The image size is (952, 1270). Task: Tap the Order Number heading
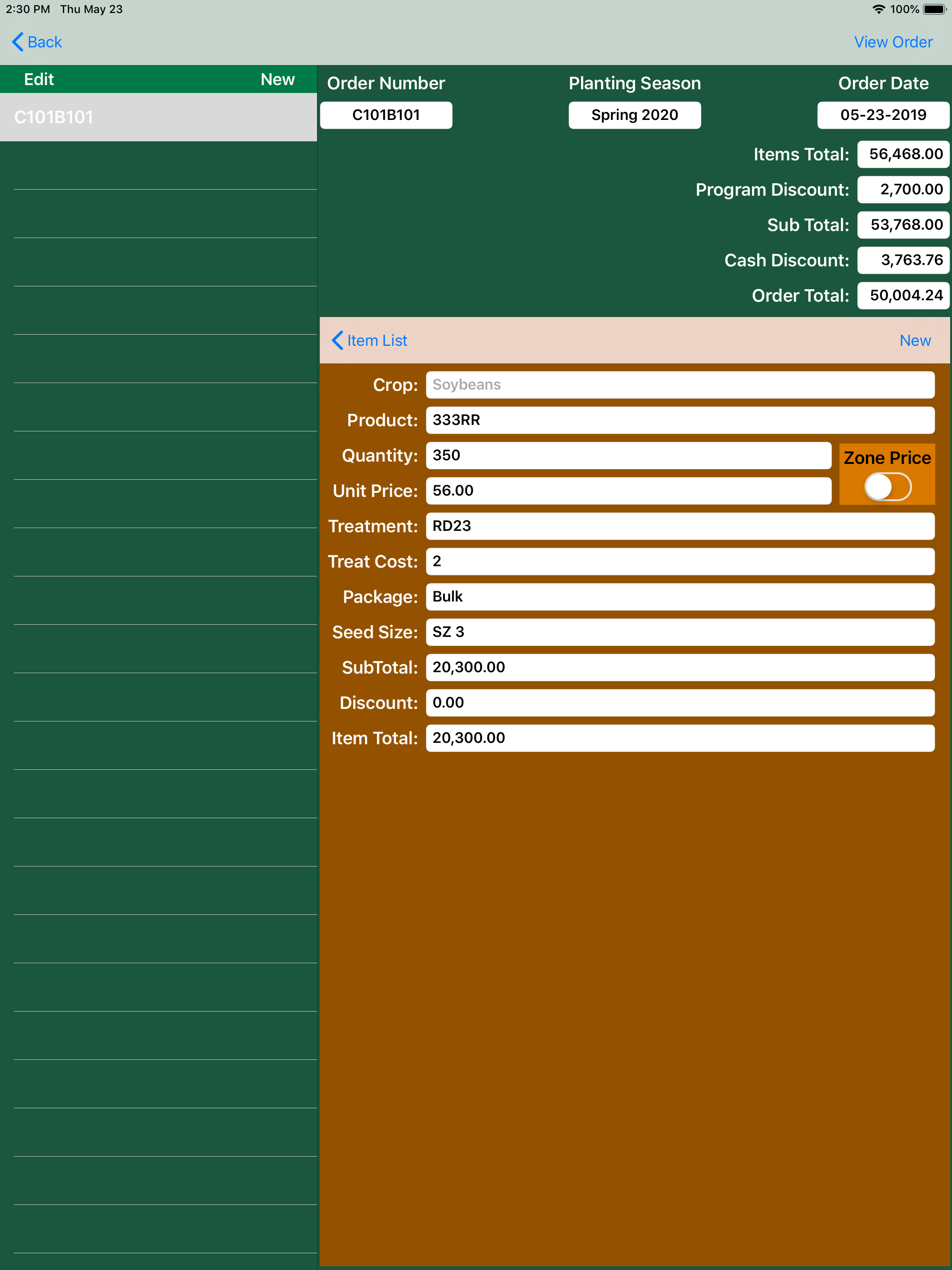pyautogui.click(x=386, y=83)
